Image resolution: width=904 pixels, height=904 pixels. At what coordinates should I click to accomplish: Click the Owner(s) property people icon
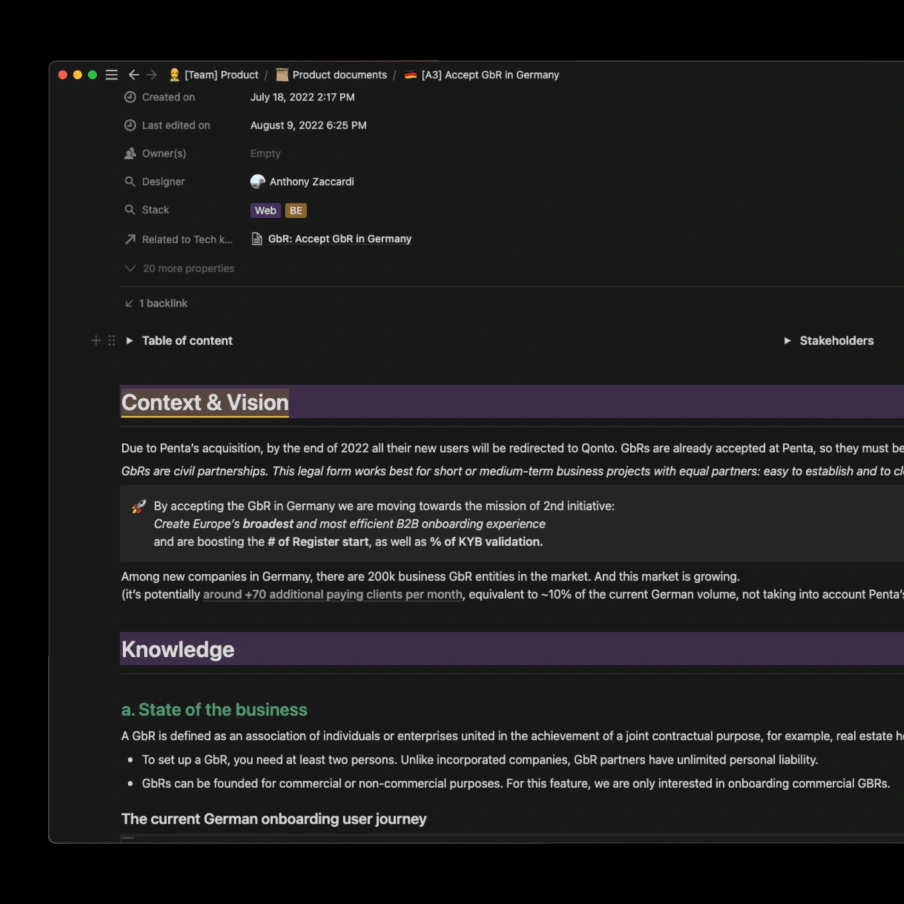(x=130, y=153)
